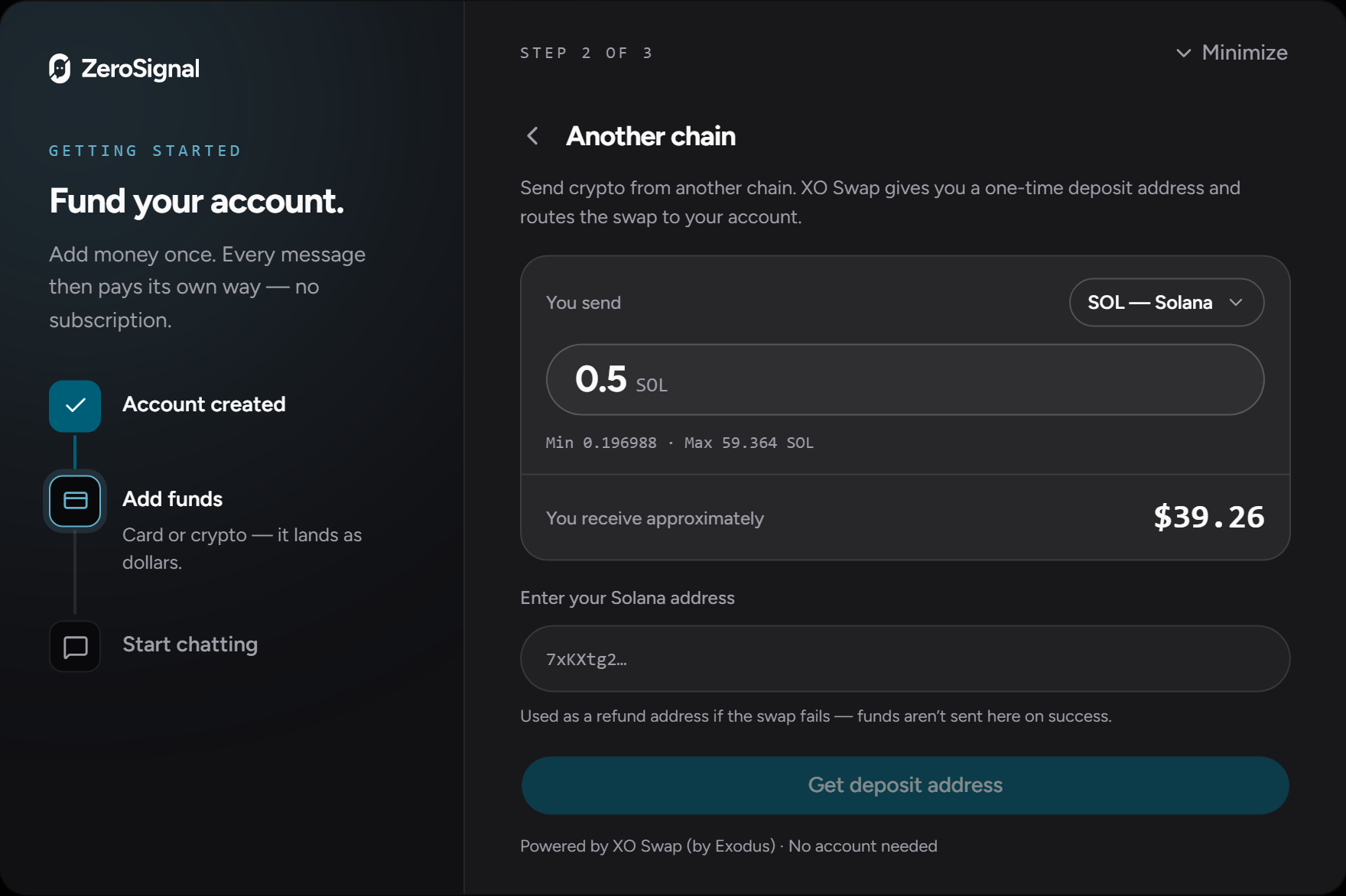Click the refund address help text
Viewport: 1346px width, 896px height.
[816, 716]
